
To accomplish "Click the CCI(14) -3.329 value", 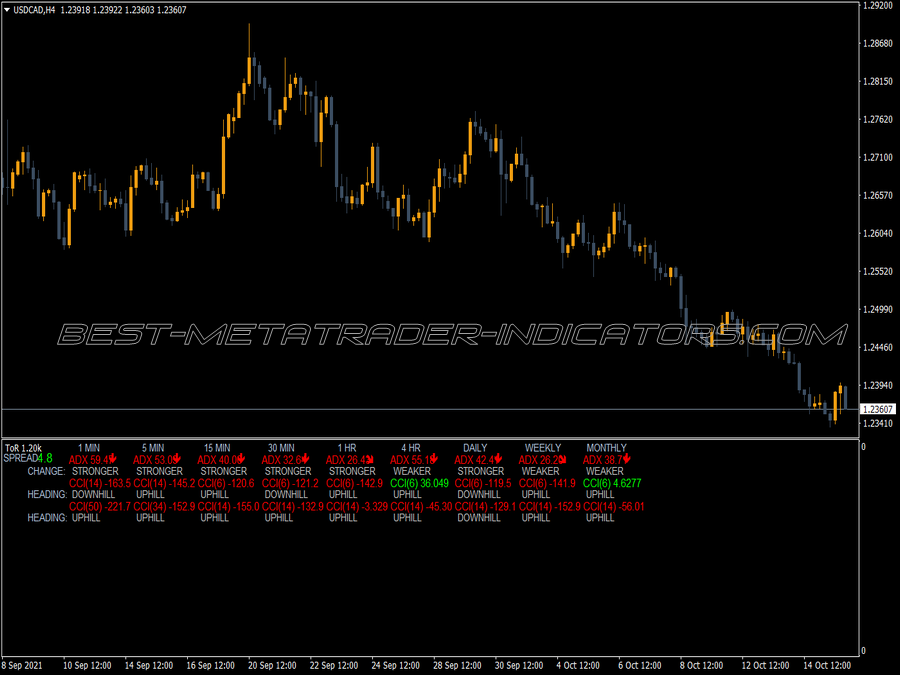I will tap(358, 507).
